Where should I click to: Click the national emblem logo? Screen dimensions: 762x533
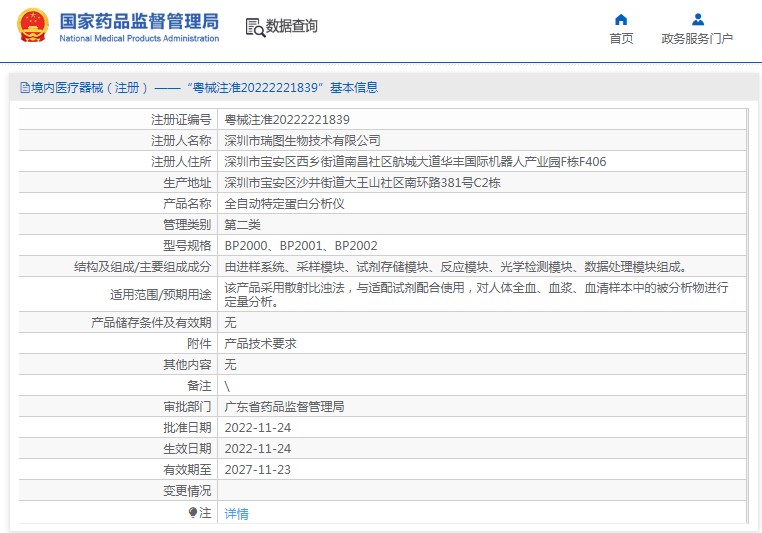click(33, 25)
